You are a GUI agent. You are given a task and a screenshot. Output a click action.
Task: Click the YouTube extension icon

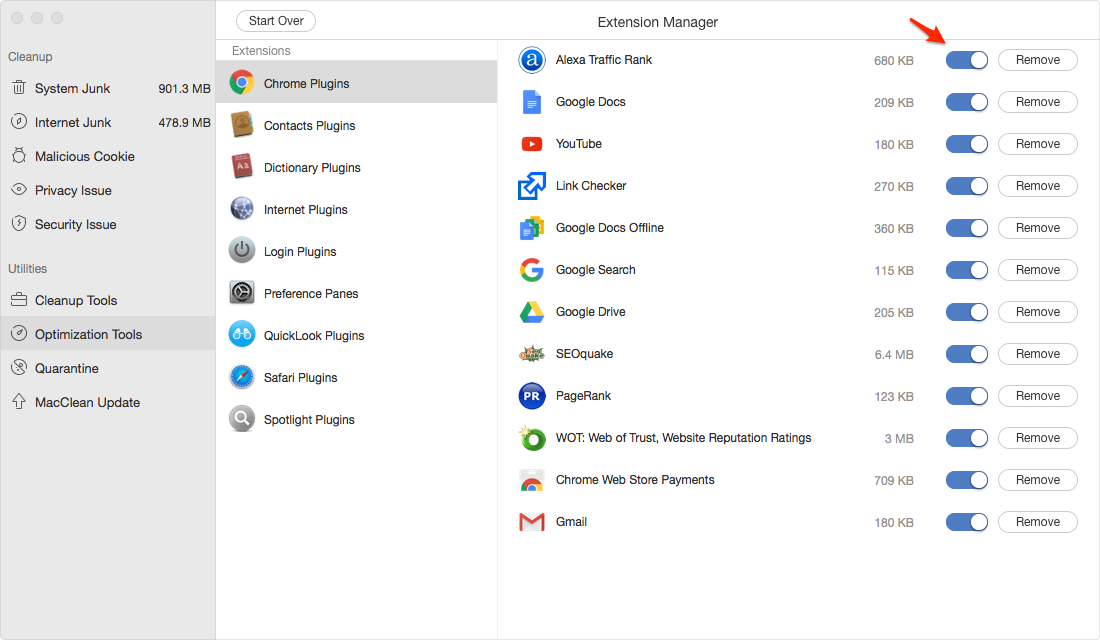[532, 144]
